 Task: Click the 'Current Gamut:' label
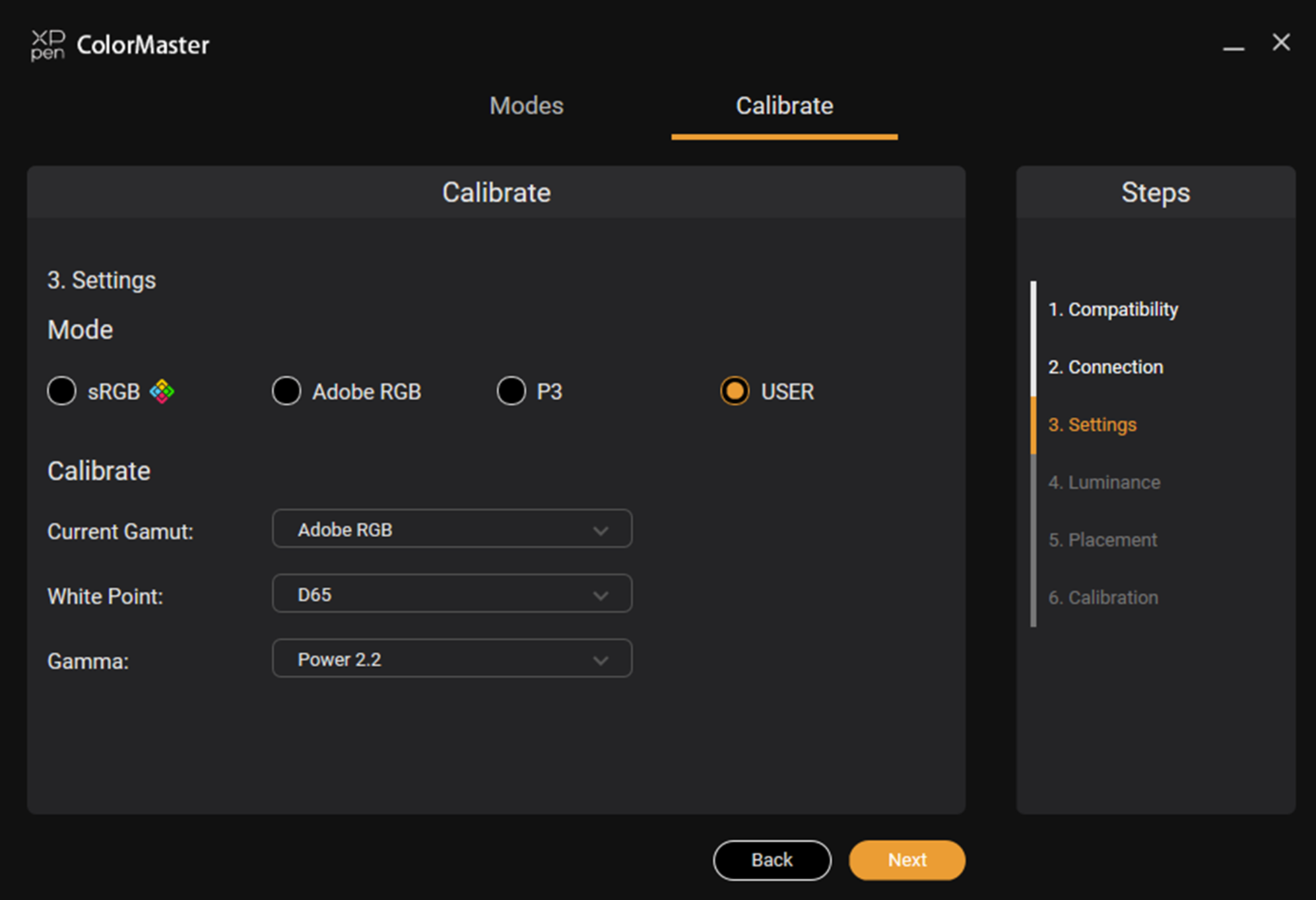pos(120,531)
